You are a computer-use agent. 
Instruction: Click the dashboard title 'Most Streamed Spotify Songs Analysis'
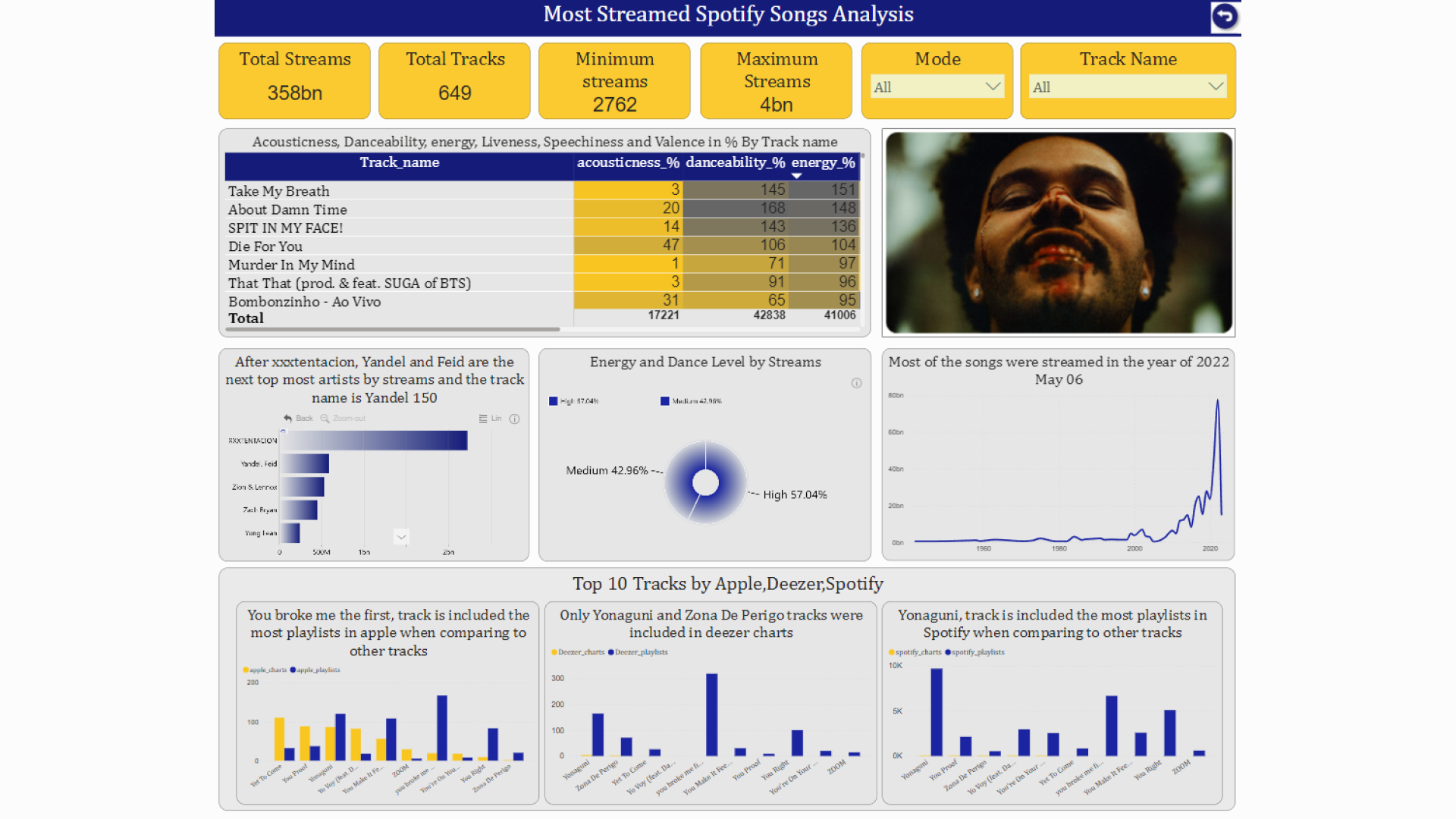click(728, 14)
